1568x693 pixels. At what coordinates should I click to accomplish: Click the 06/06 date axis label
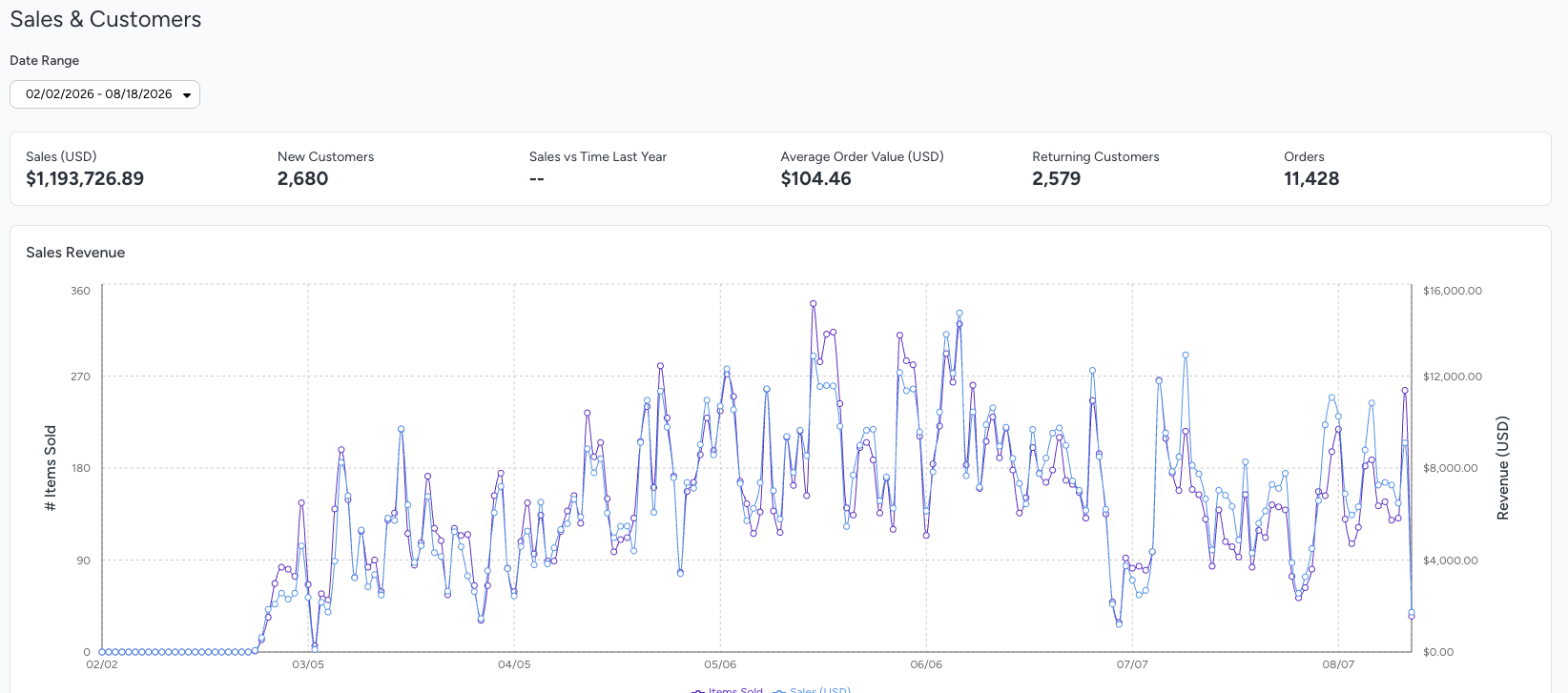click(926, 664)
